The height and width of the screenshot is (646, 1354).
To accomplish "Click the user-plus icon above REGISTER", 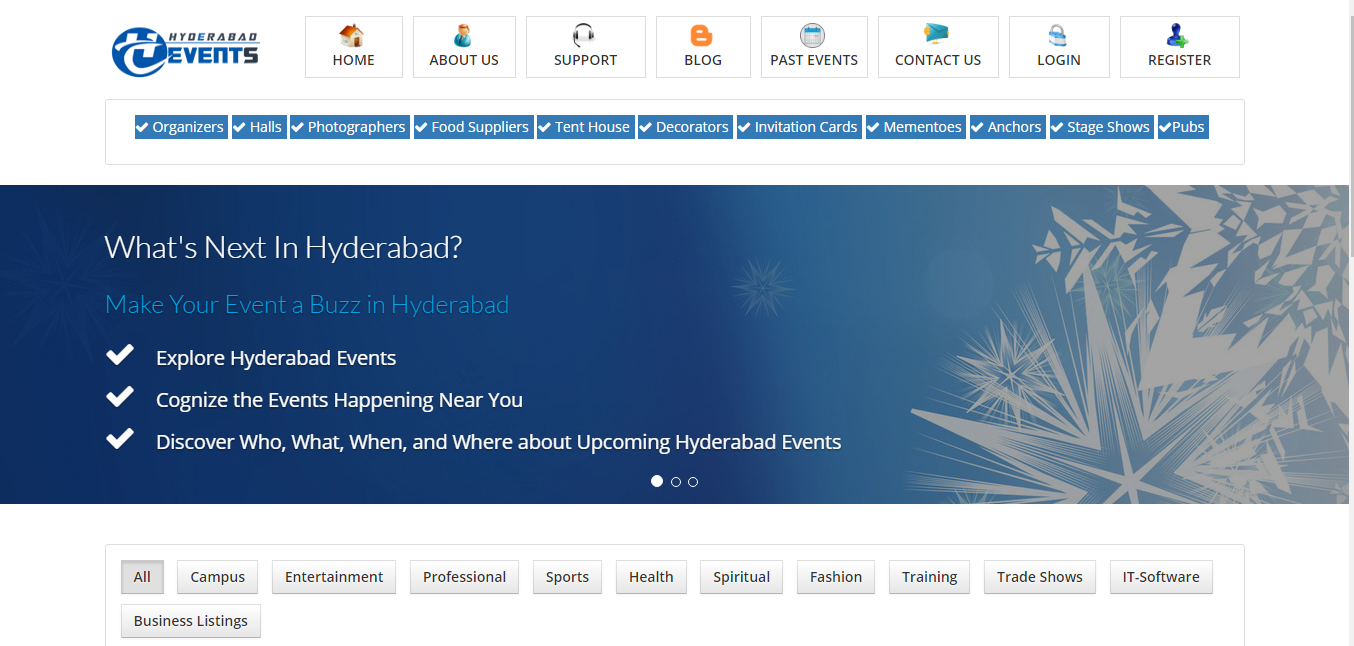I will pyautogui.click(x=1178, y=36).
